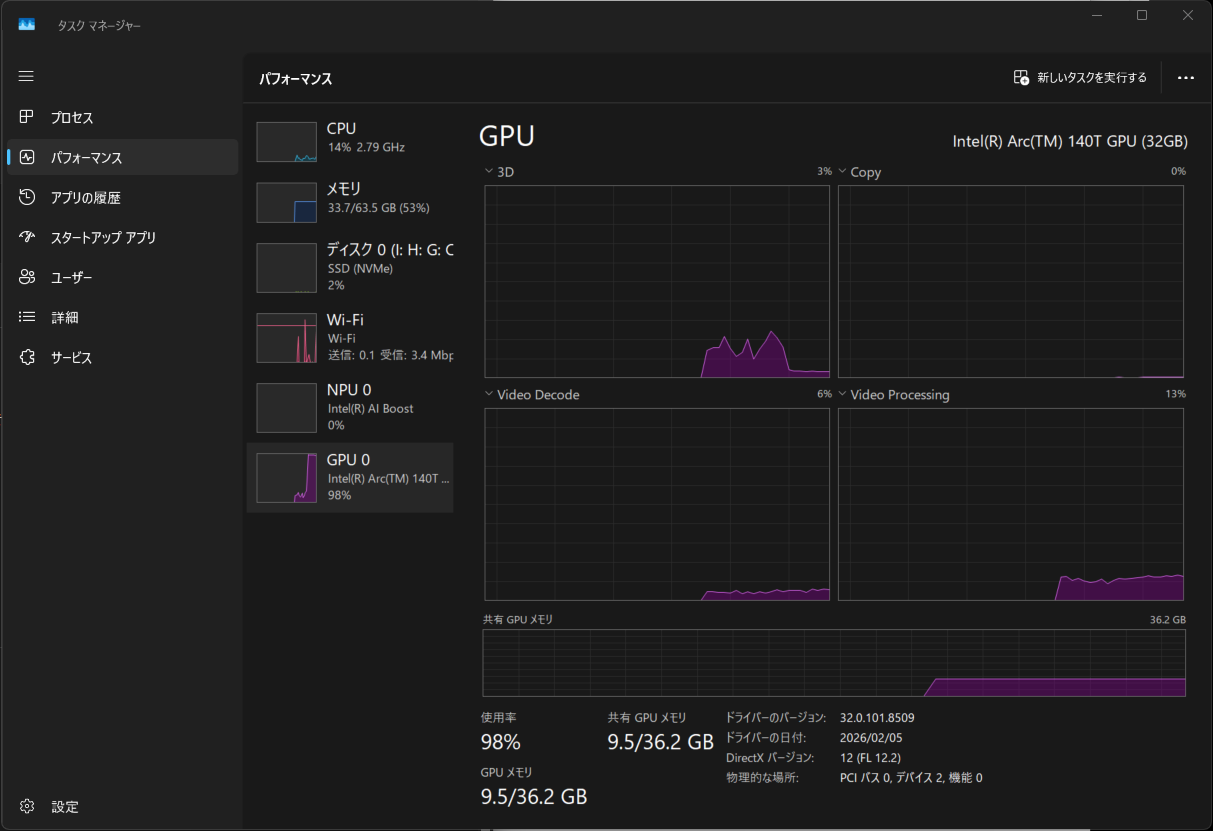Expand the 3D engine graph dropdown

click(x=488, y=172)
